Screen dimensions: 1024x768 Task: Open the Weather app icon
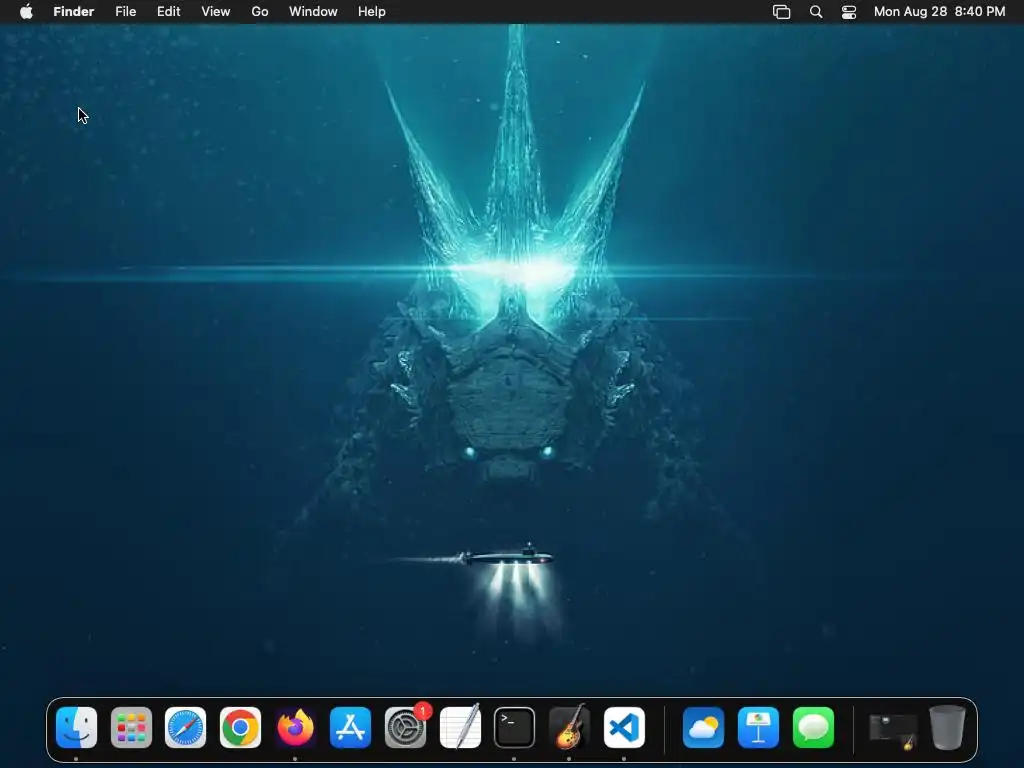pyautogui.click(x=703, y=727)
